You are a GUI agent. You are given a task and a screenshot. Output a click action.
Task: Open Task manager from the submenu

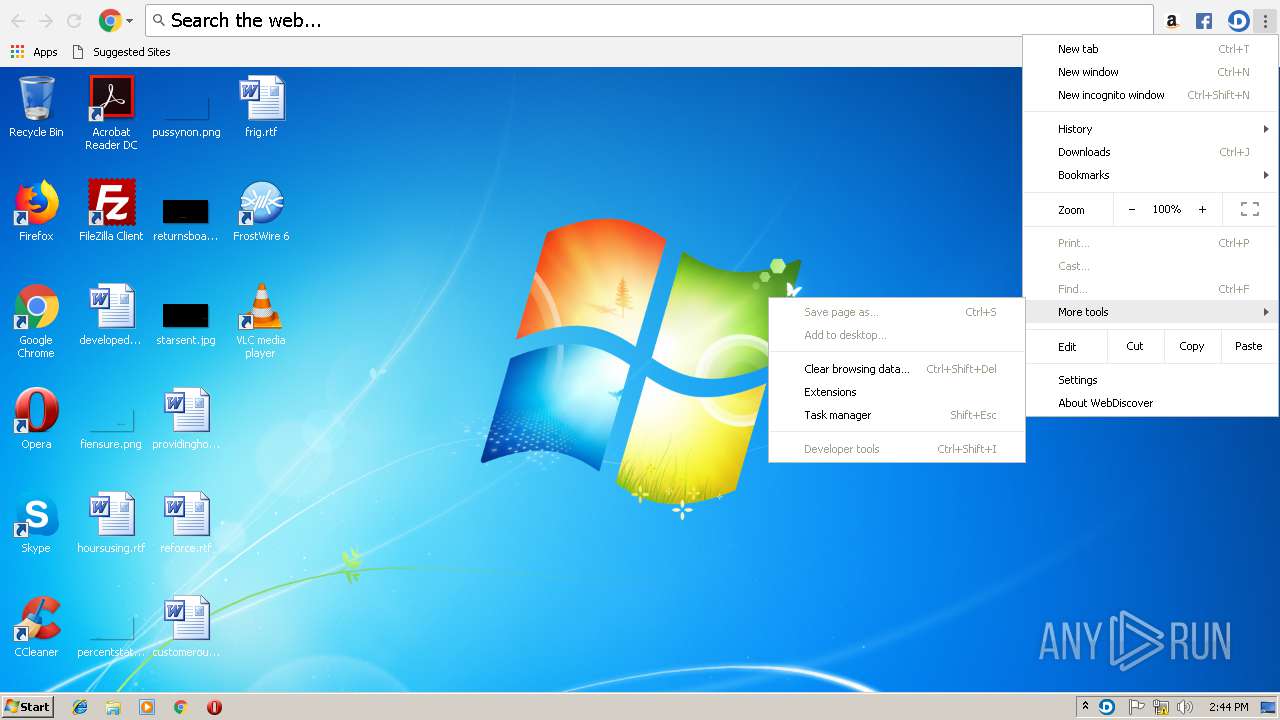[x=897, y=415]
